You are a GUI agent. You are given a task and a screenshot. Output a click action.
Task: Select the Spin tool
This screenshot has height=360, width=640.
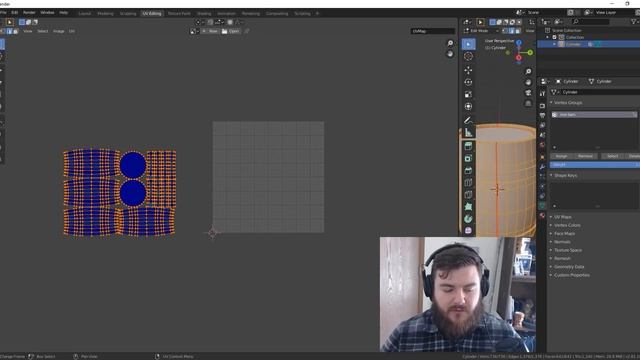tap(468, 219)
